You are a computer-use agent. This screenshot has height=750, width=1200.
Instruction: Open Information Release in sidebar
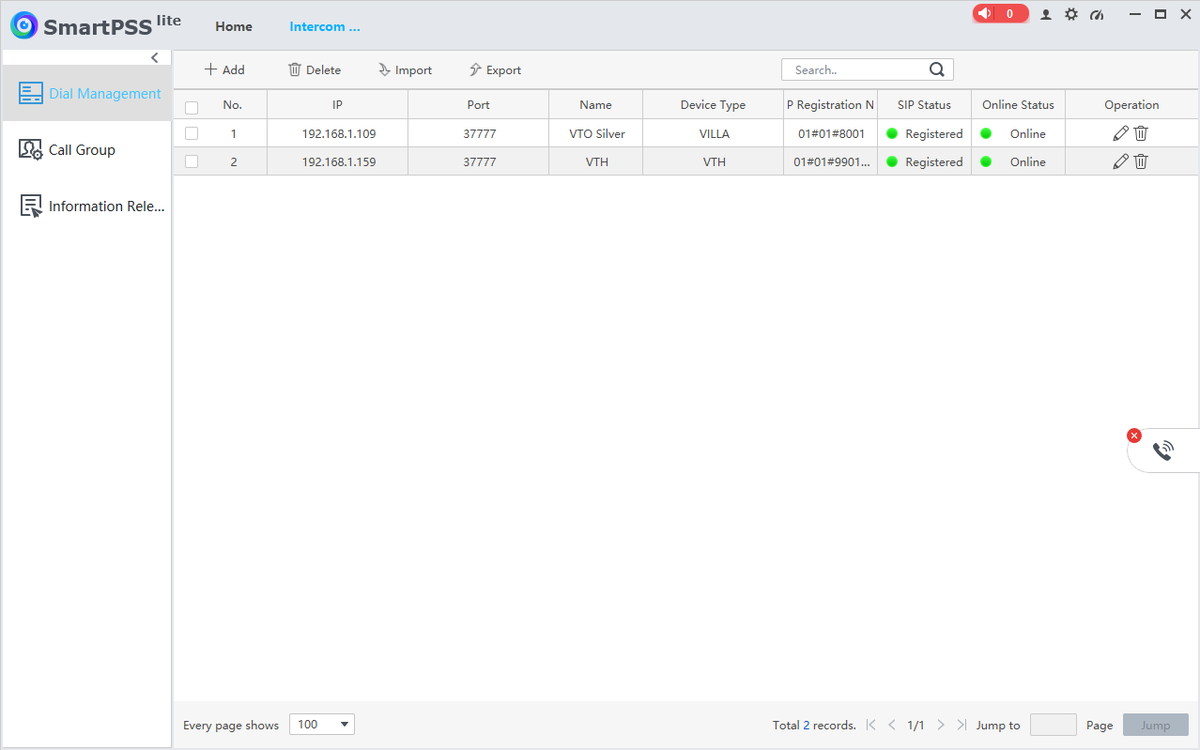point(87,206)
